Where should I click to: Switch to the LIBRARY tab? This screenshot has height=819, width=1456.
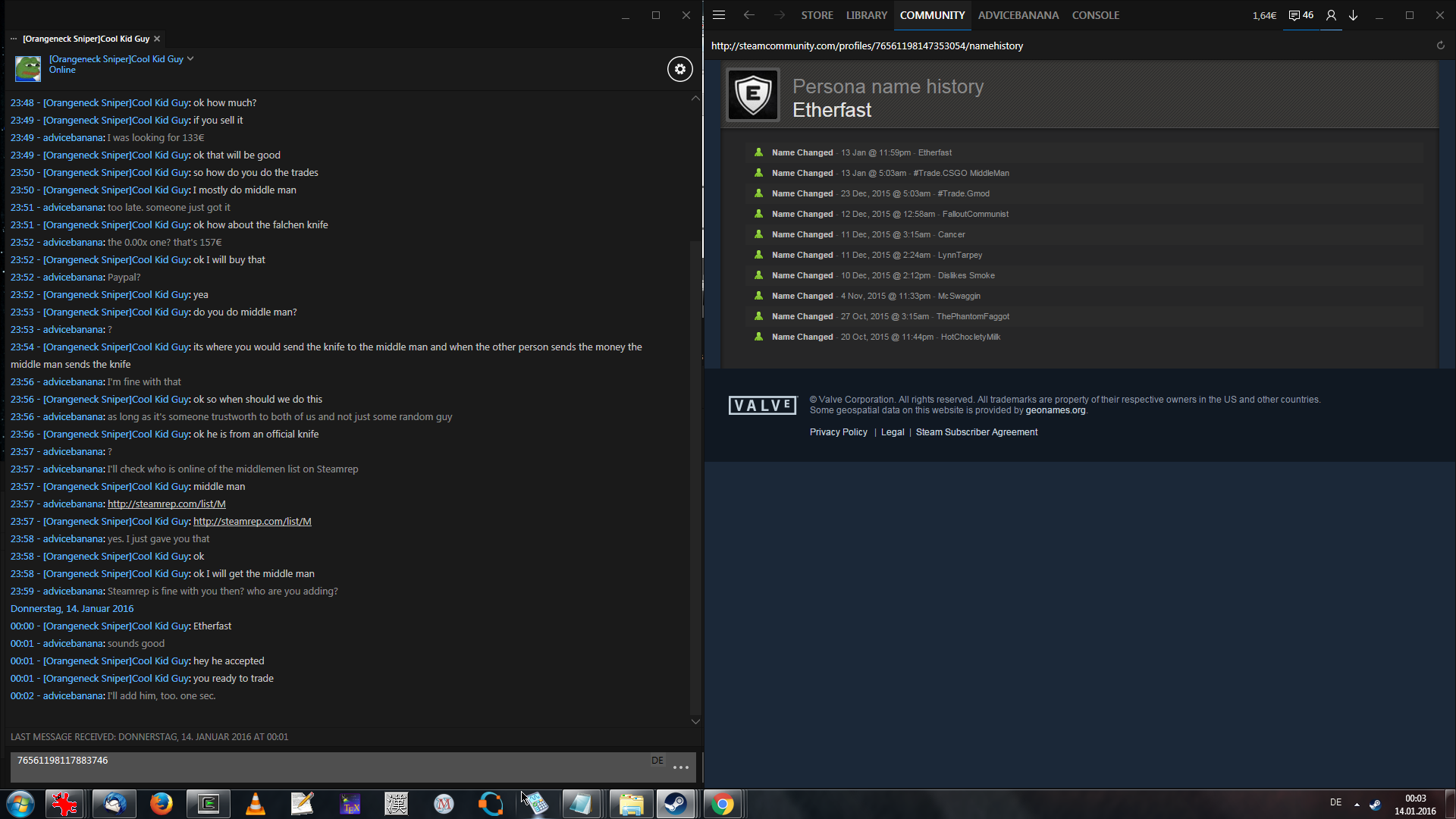click(866, 15)
